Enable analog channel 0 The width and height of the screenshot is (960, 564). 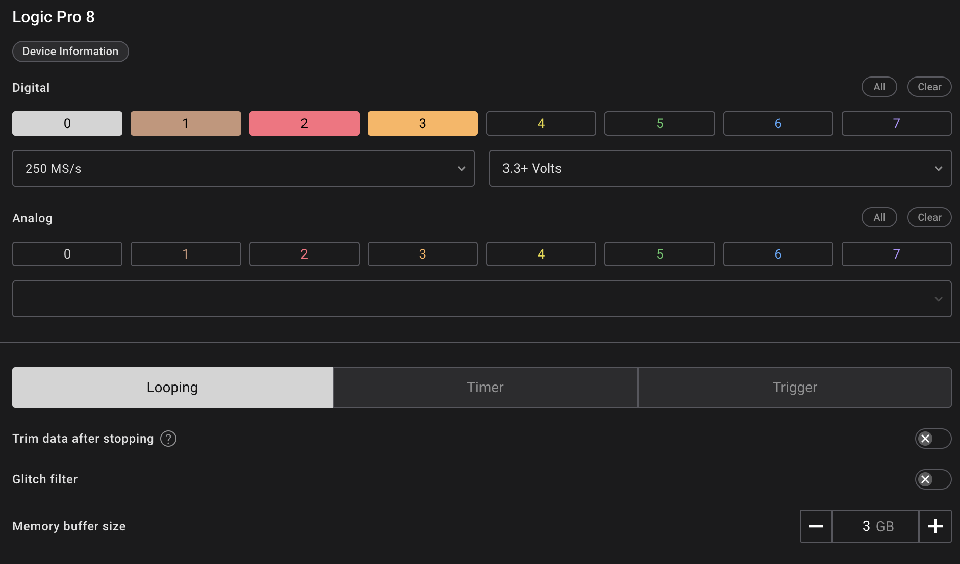(x=67, y=254)
